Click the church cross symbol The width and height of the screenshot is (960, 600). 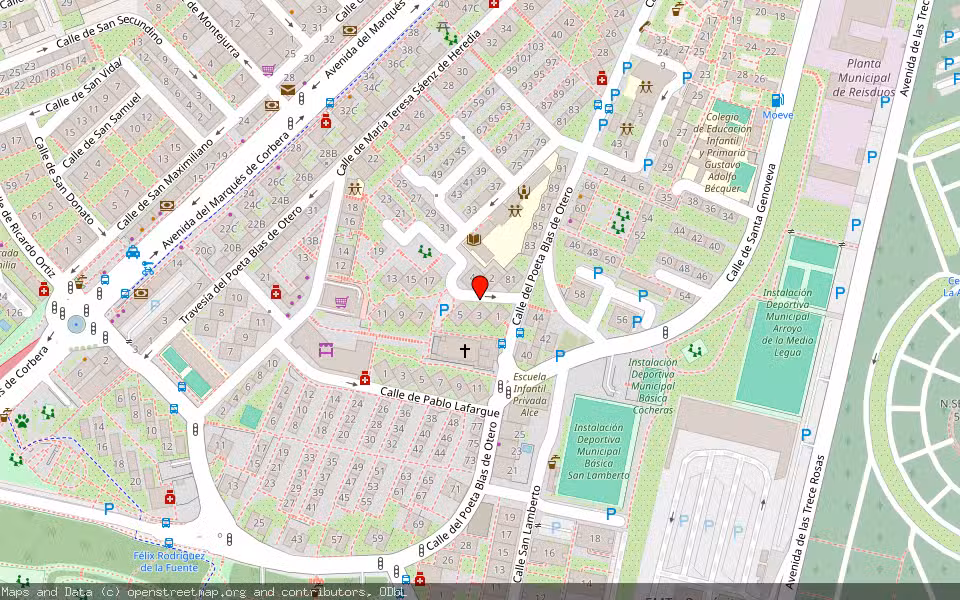464,351
